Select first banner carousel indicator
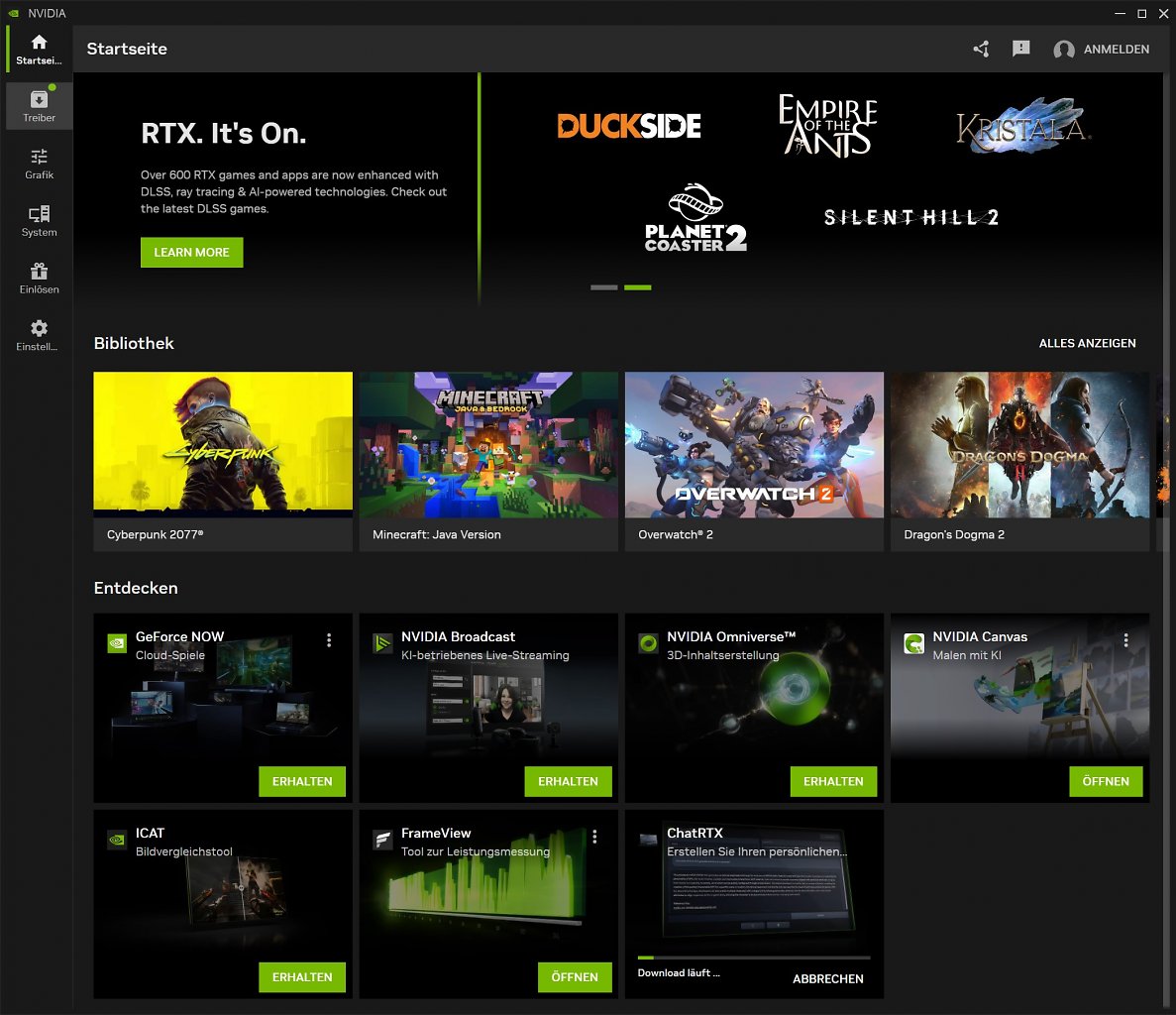The width and height of the screenshot is (1176, 1015). [603, 287]
